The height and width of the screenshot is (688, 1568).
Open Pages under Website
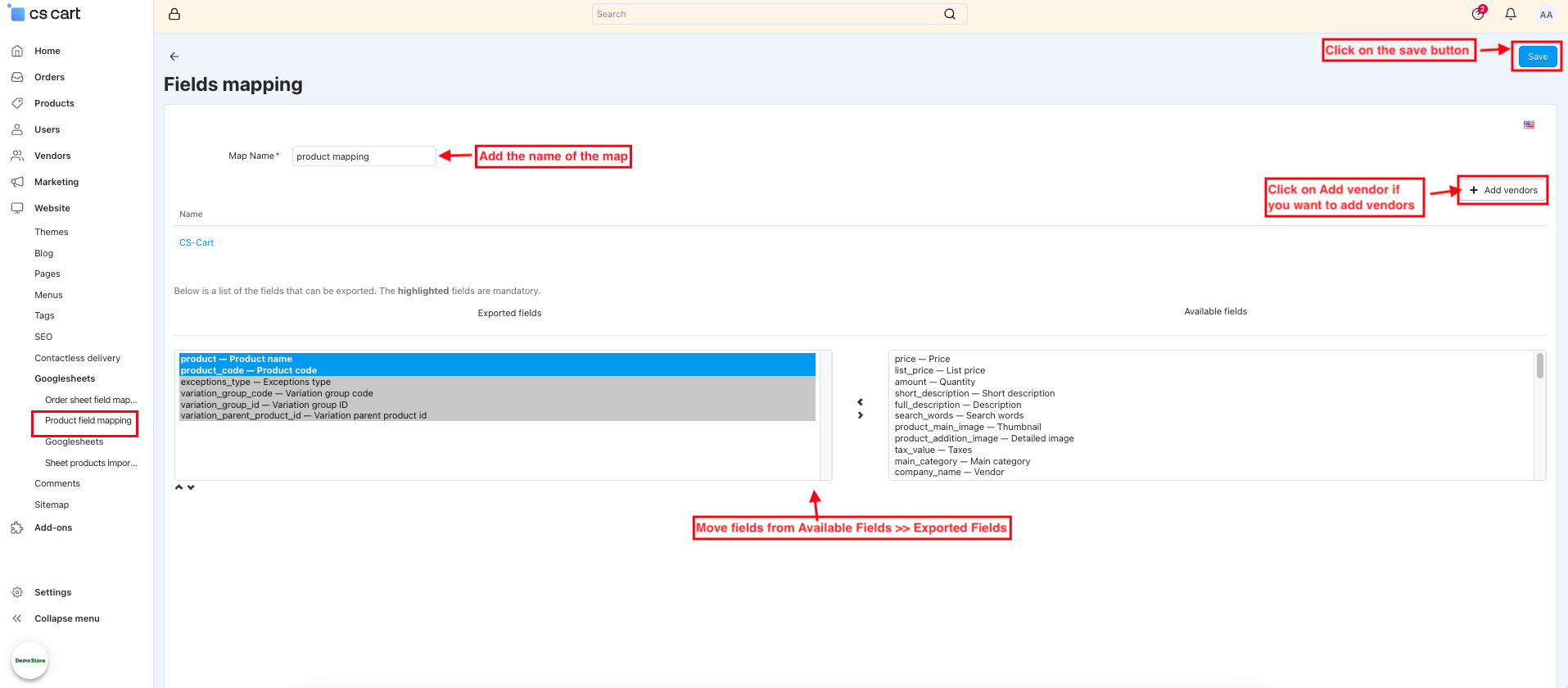coord(47,274)
